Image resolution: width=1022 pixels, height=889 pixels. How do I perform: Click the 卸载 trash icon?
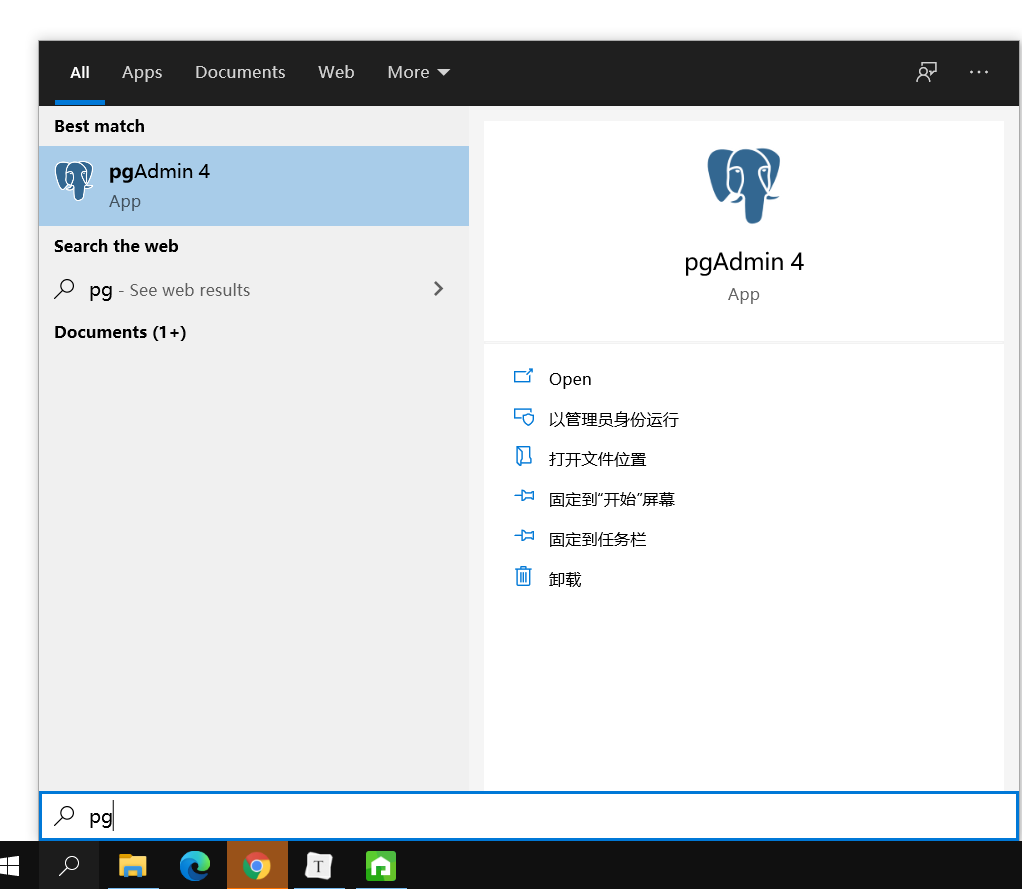pyautogui.click(x=524, y=577)
